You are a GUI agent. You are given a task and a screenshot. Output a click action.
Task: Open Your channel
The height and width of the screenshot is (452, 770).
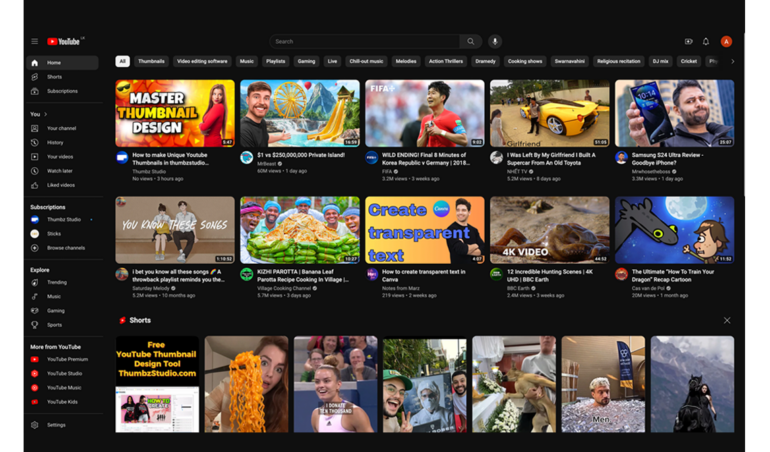(62, 128)
